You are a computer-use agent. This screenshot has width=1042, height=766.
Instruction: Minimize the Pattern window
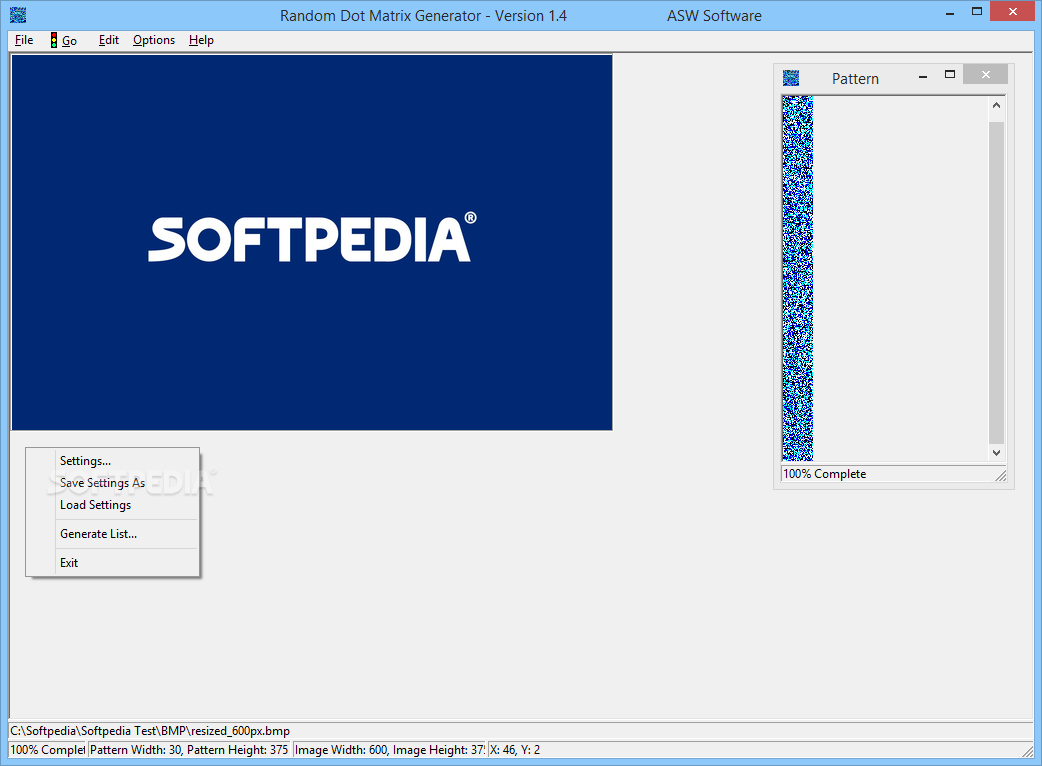[x=922, y=76]
